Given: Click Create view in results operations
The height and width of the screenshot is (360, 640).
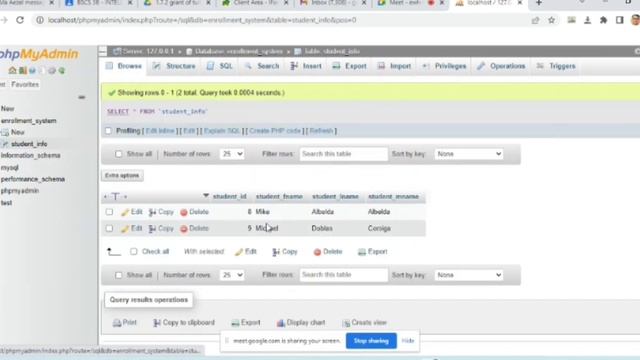Looking at the screenshot, I should pos(364,322).
